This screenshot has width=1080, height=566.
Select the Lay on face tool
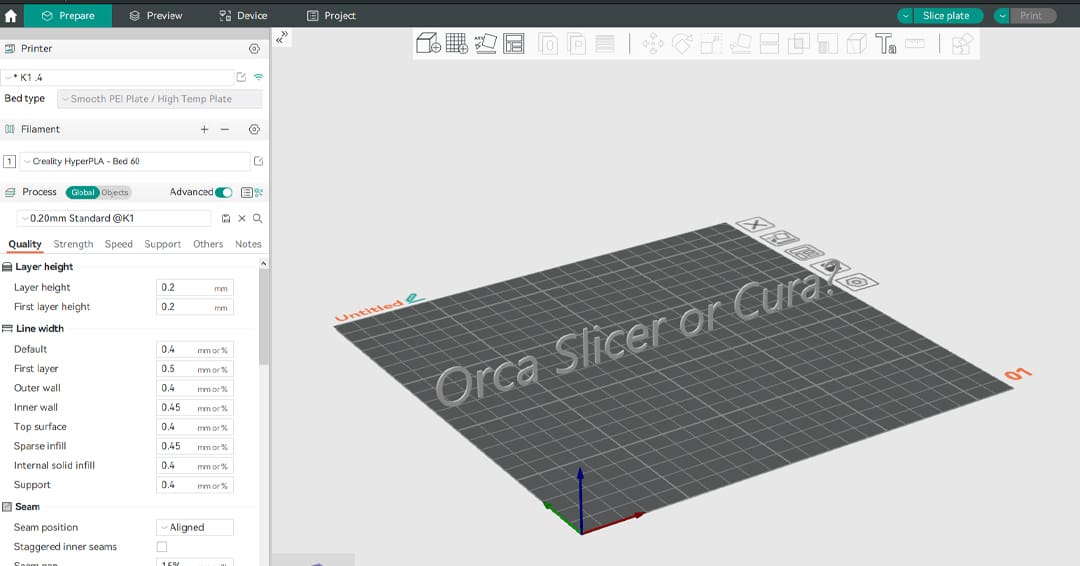click(740, 44)
